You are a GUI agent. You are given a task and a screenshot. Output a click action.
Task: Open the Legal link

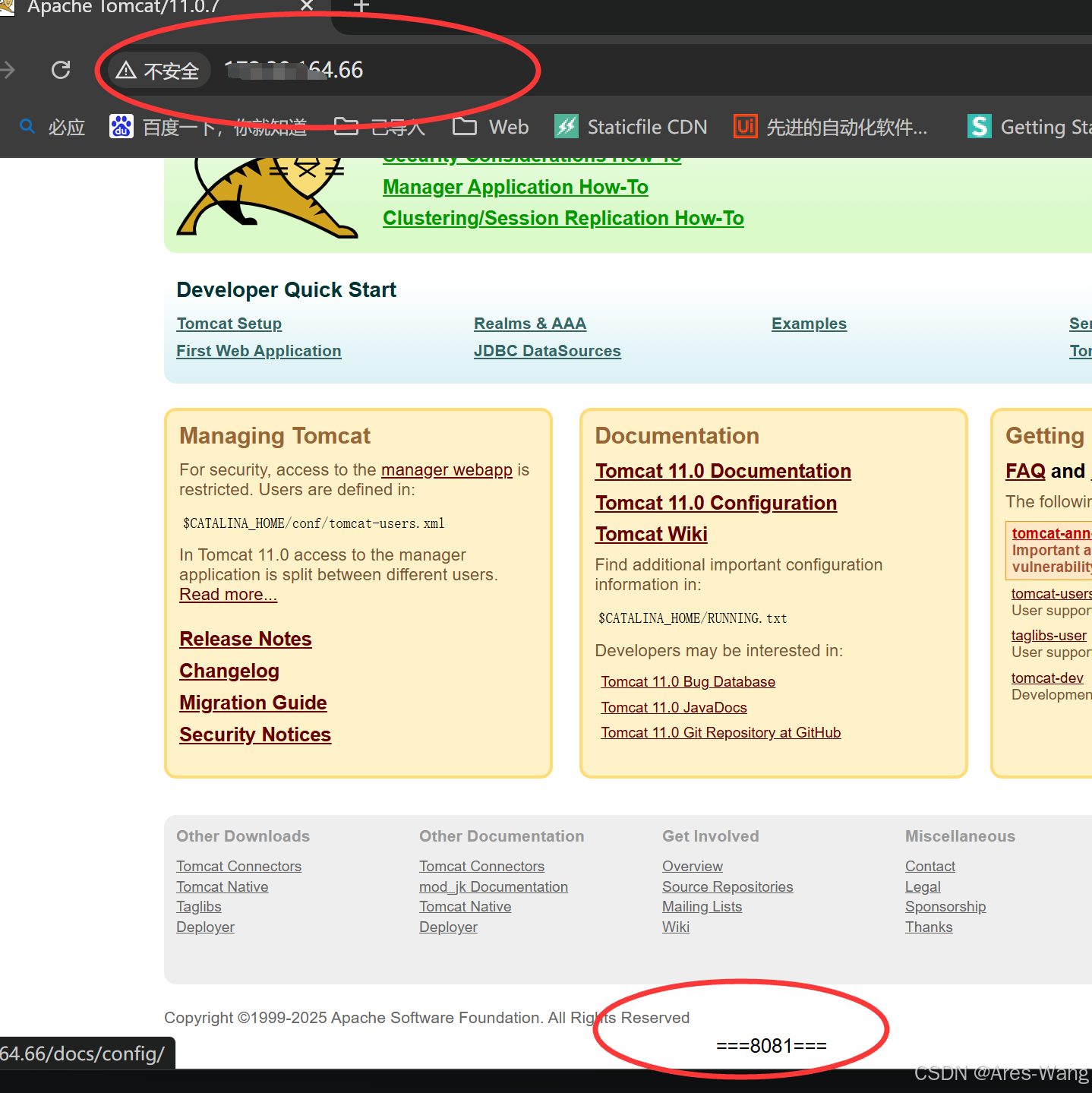pos(923,887)
